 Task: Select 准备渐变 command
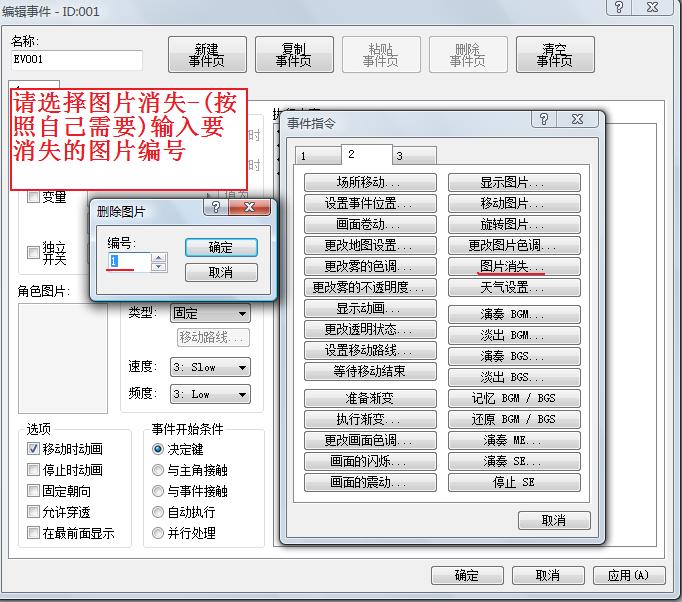[x=370, y=398]
